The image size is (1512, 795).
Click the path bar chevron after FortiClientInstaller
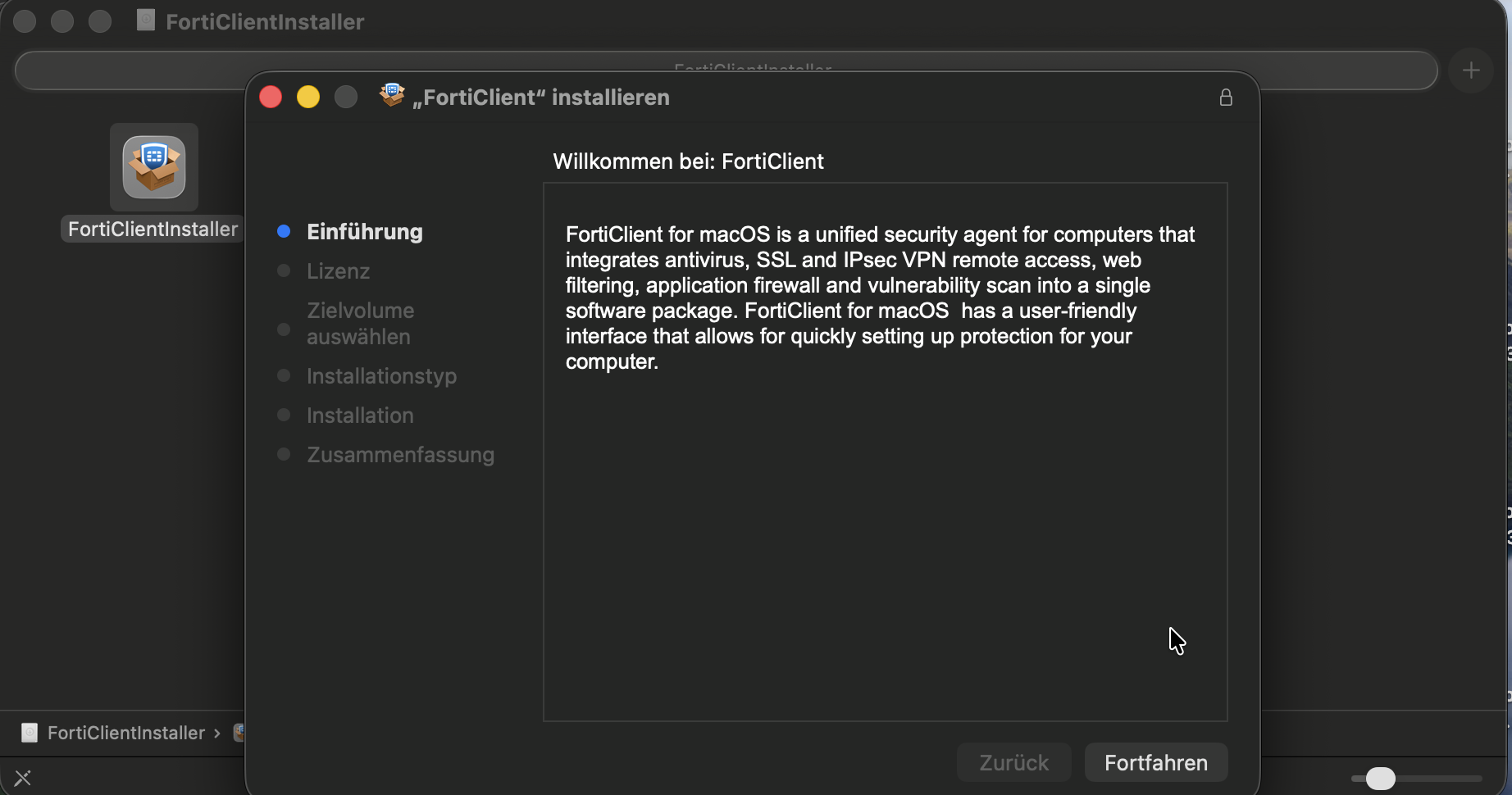pos(217,733)
